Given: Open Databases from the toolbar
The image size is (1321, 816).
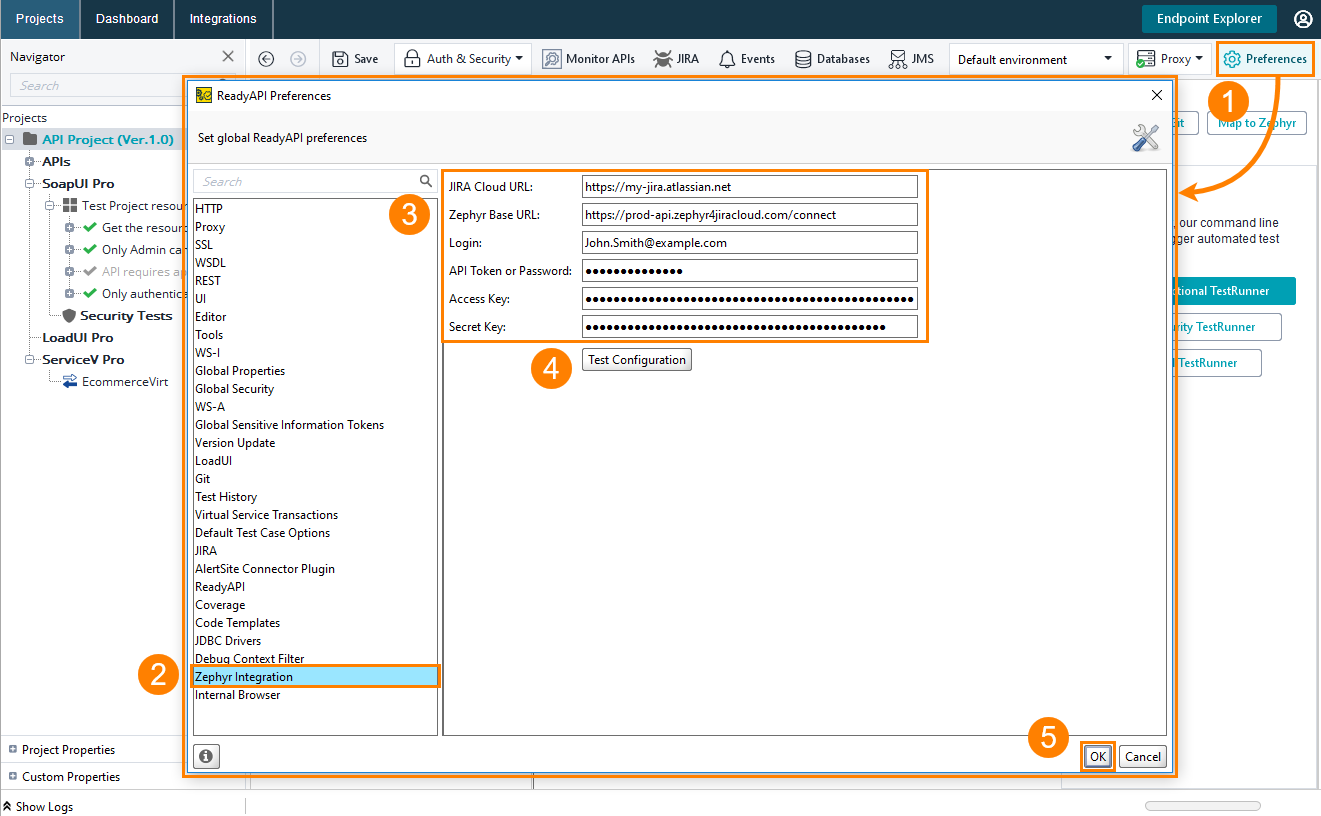Looking at the screenshot, I should point(832,59).
